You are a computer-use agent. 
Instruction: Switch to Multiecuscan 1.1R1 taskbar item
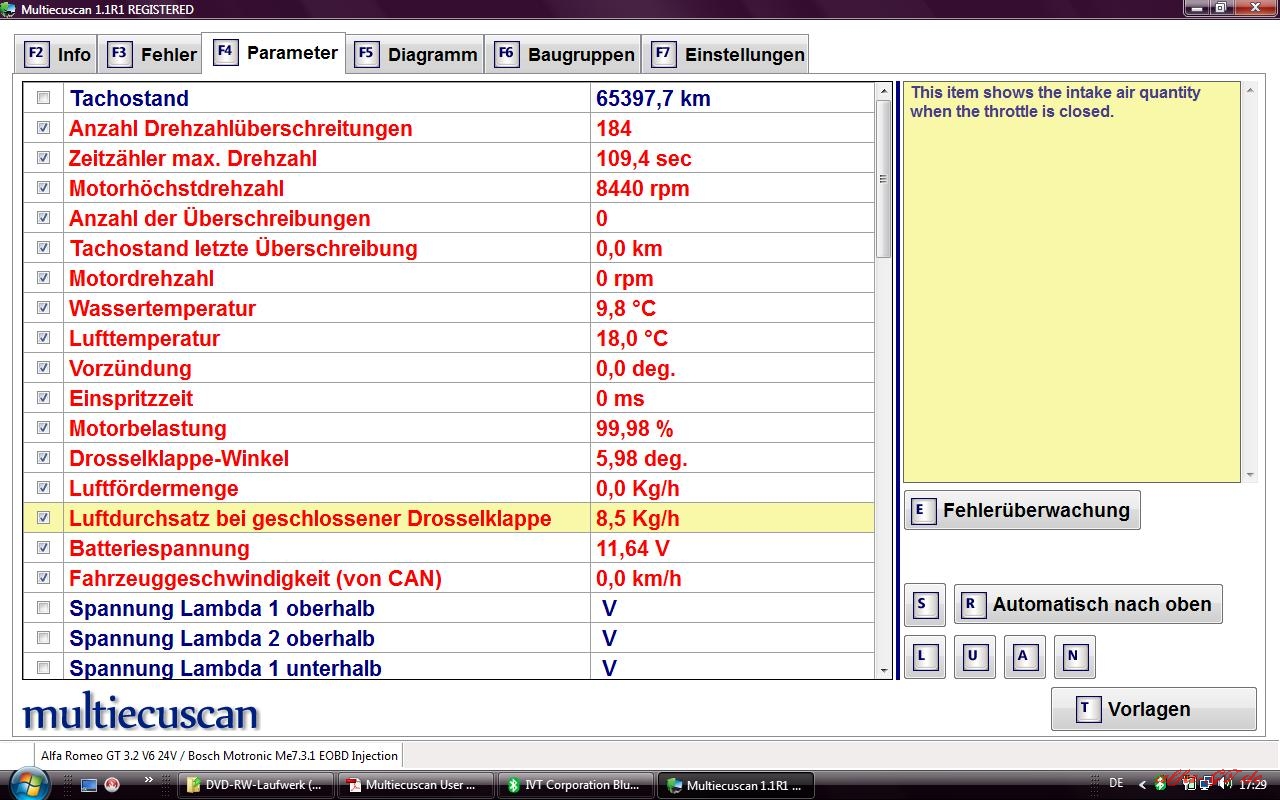click(x=736, y=785)
